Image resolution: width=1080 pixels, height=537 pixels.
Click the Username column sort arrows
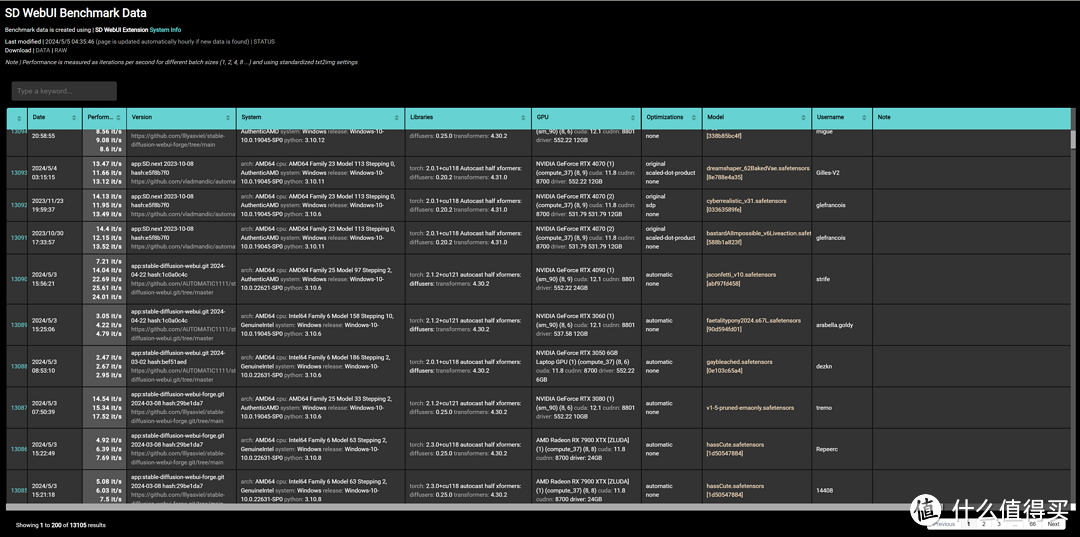pyautogui.click(x=864, y=118)
